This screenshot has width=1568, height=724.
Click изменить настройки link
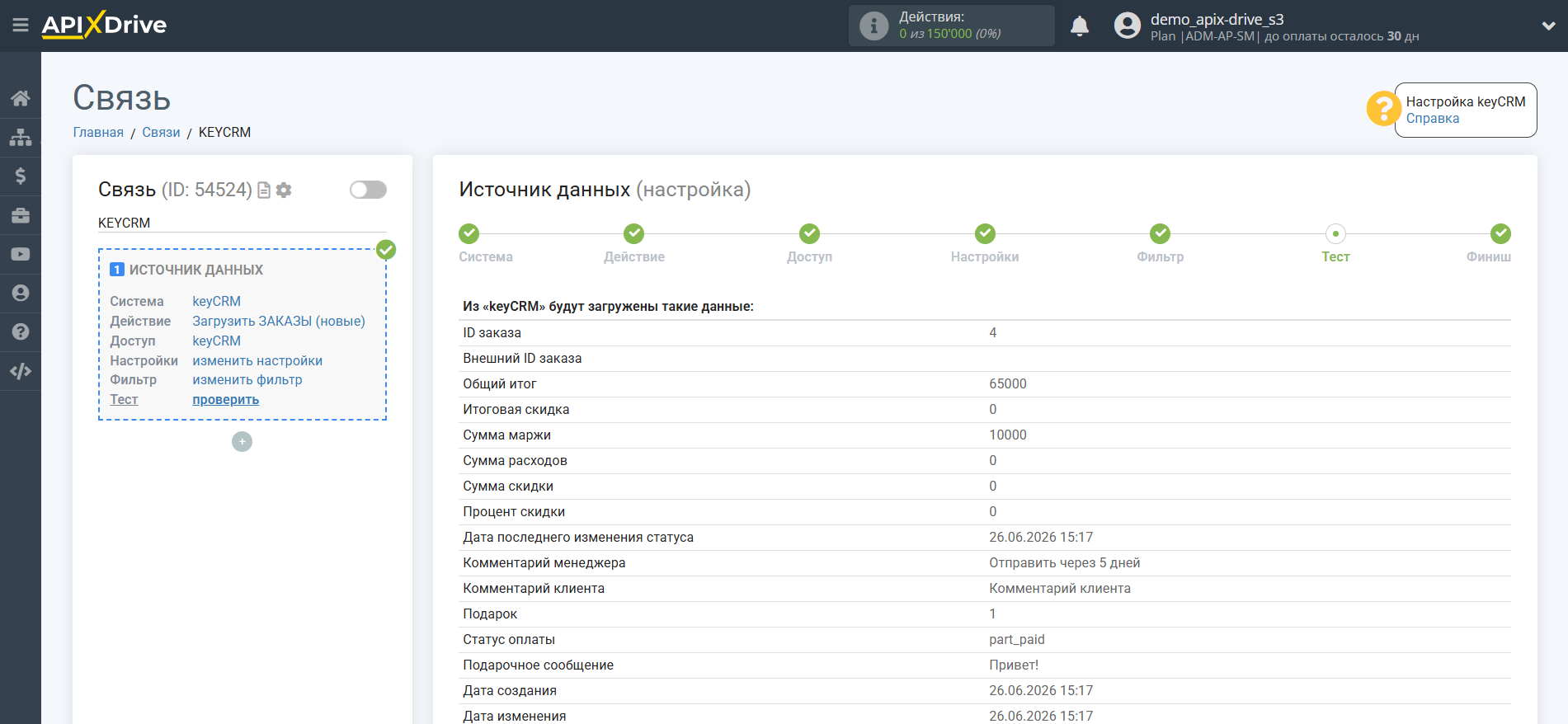tap(257, 360)
